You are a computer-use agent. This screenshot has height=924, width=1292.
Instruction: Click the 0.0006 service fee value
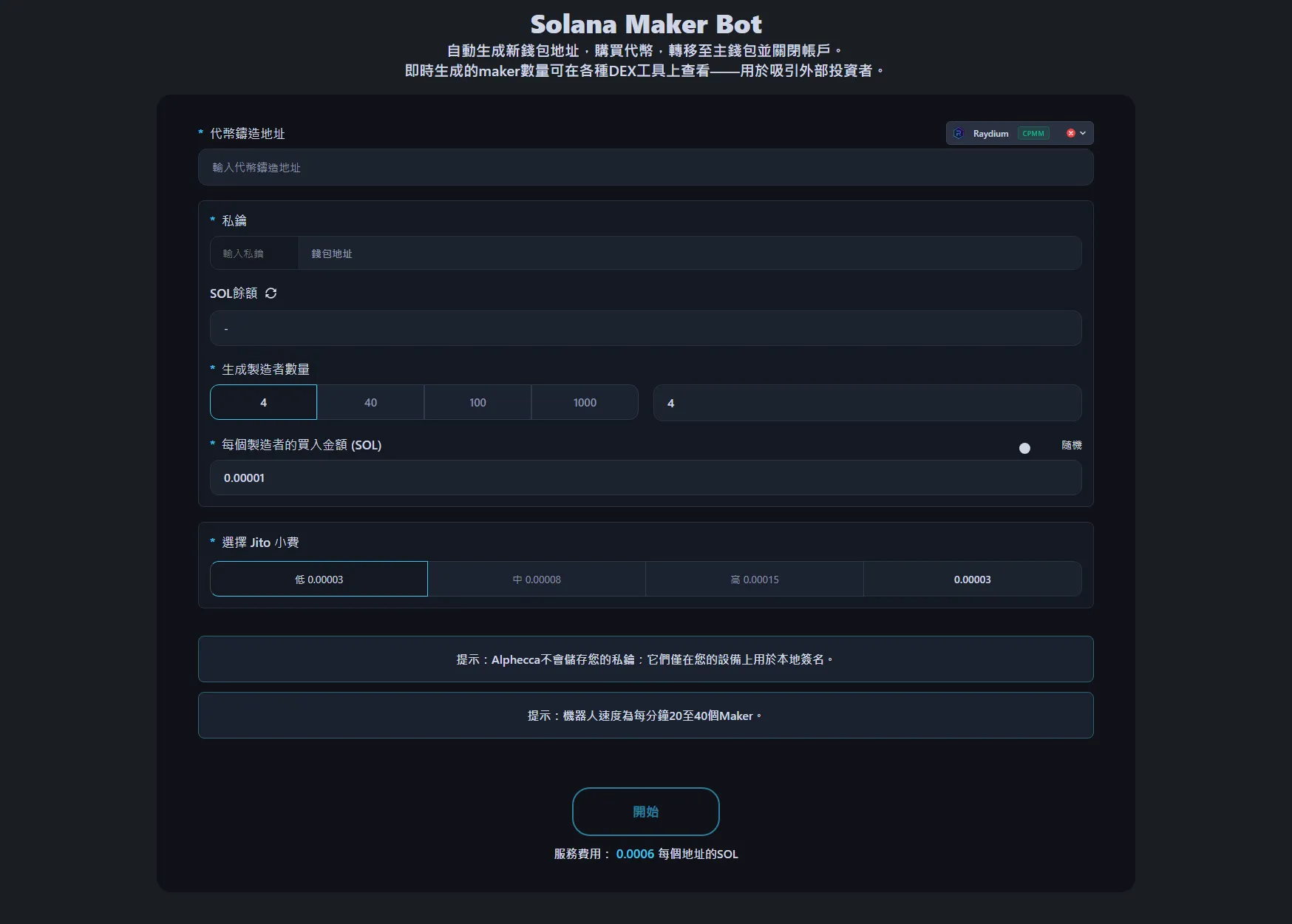tap(635, 855)
